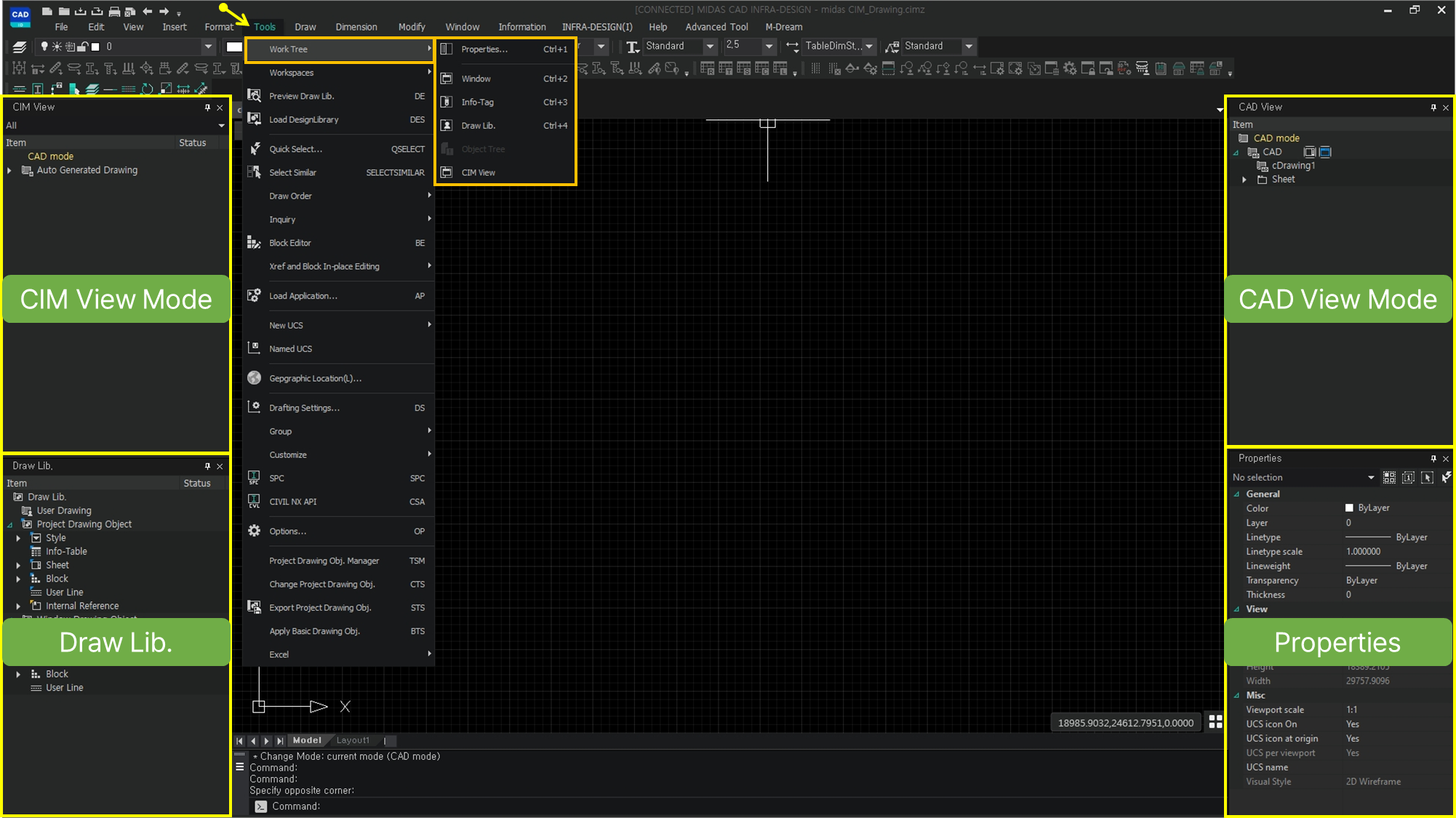Click the Status column header in CIM View
Image resolution: width=1456 pixels, height=818 pixels.
193,143
